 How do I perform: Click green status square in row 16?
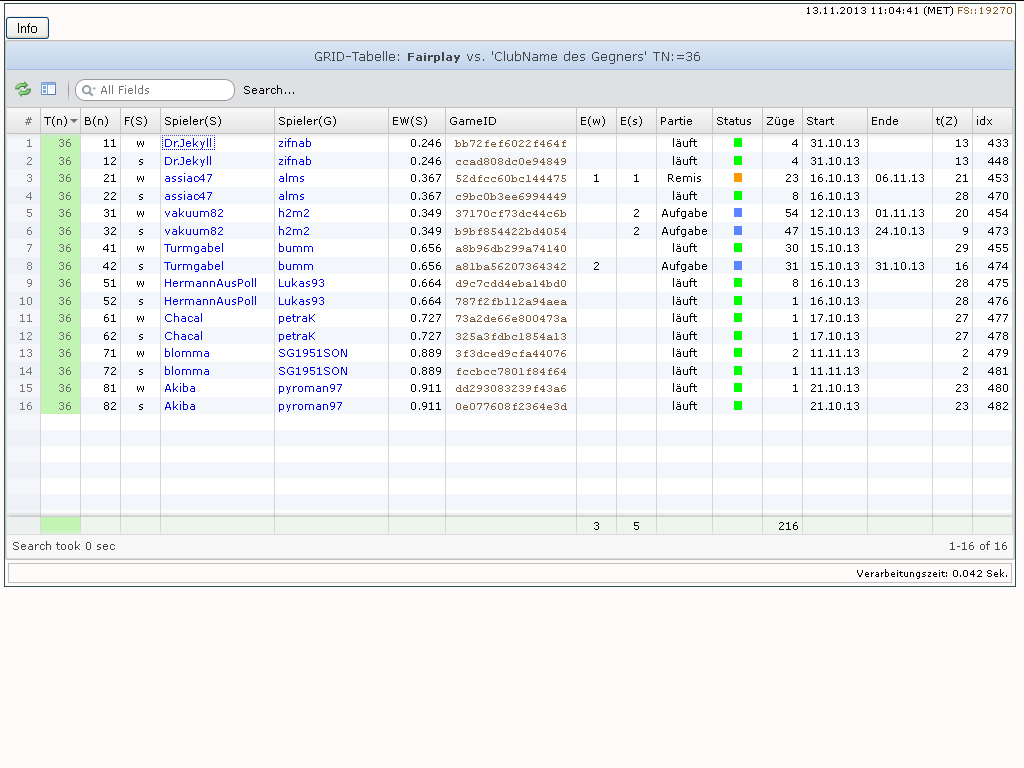point(738,406)
